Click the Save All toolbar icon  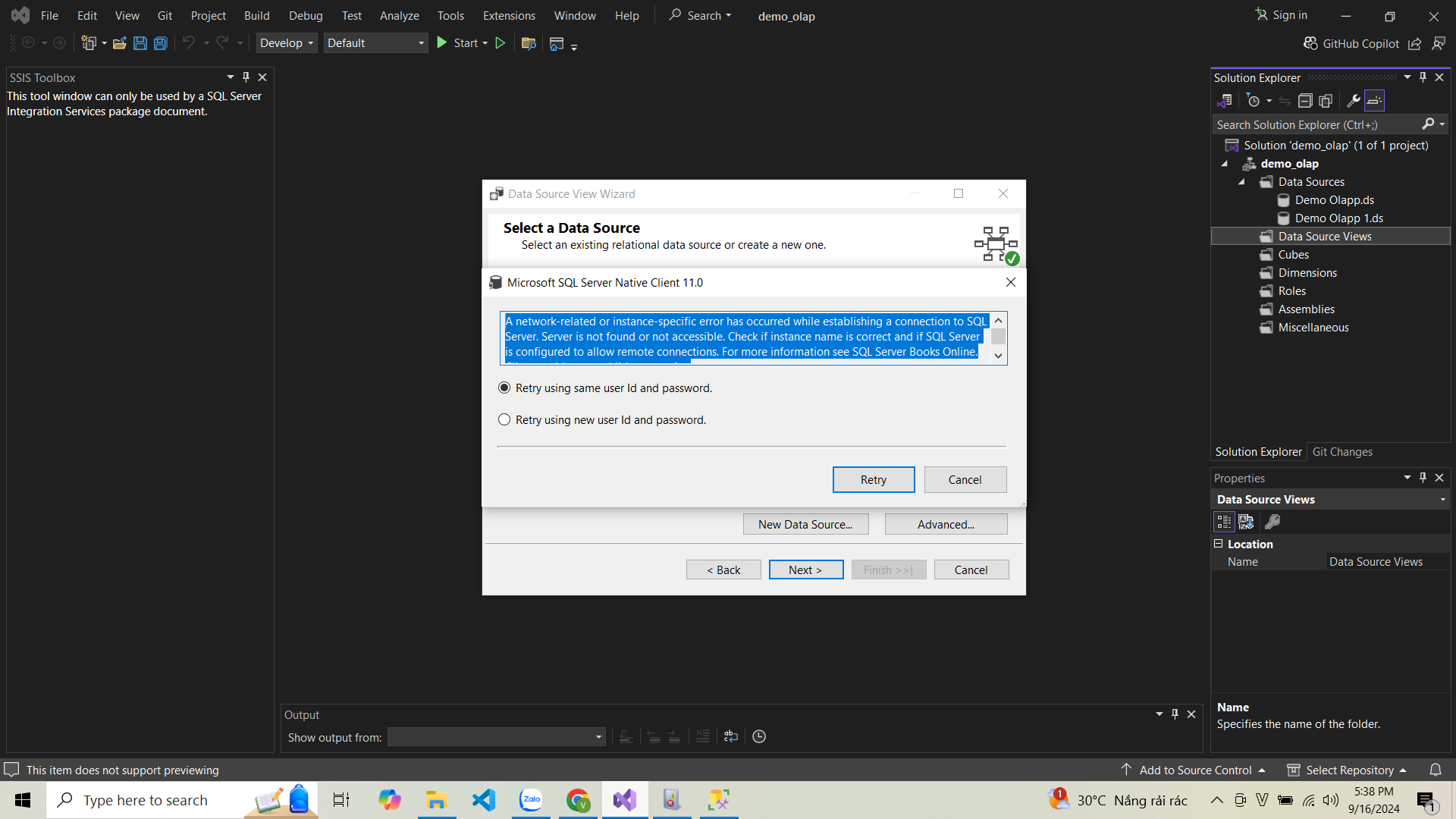coord(161,43)
